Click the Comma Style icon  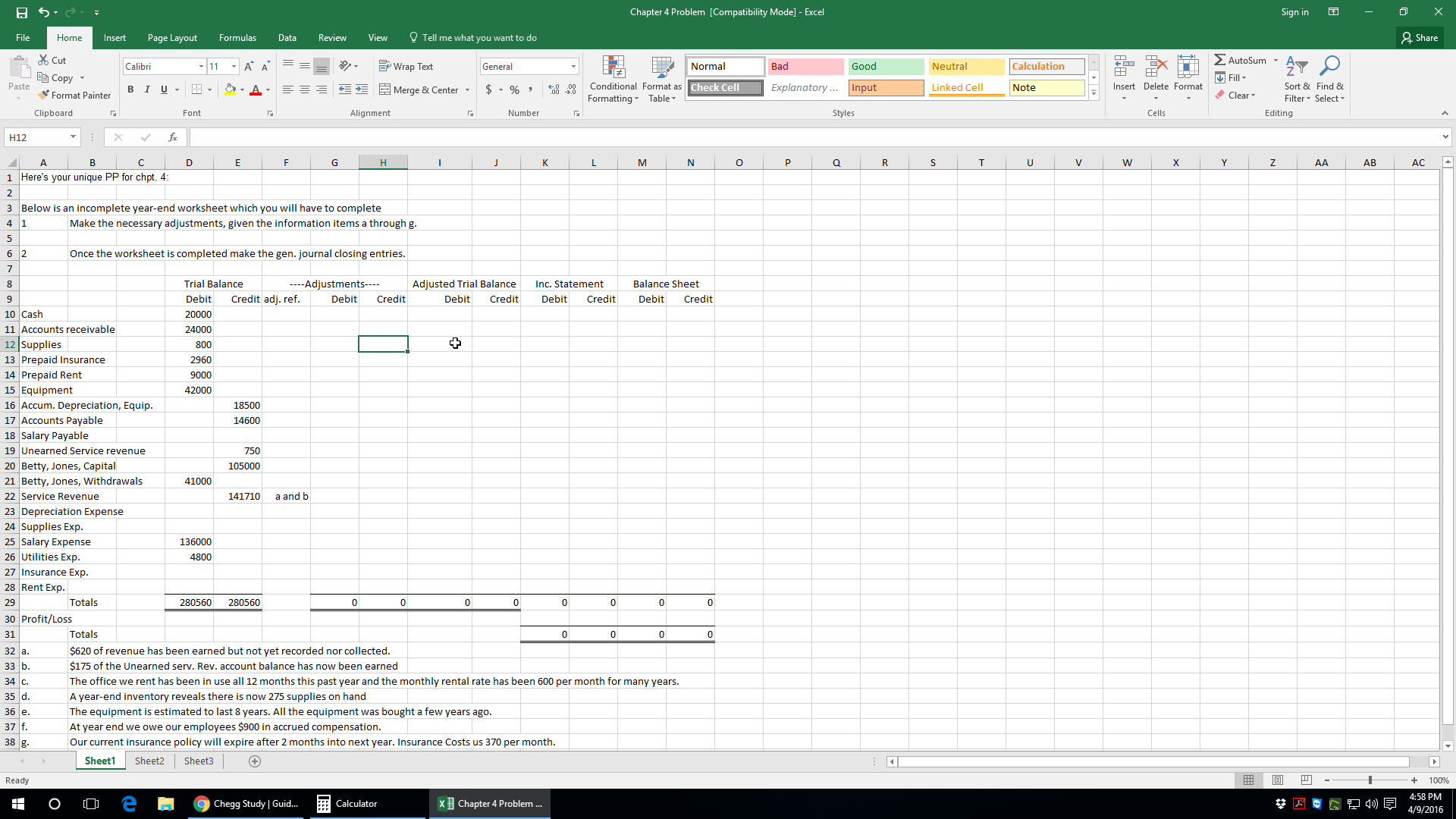pyautogui.click(x=531, y=89)
